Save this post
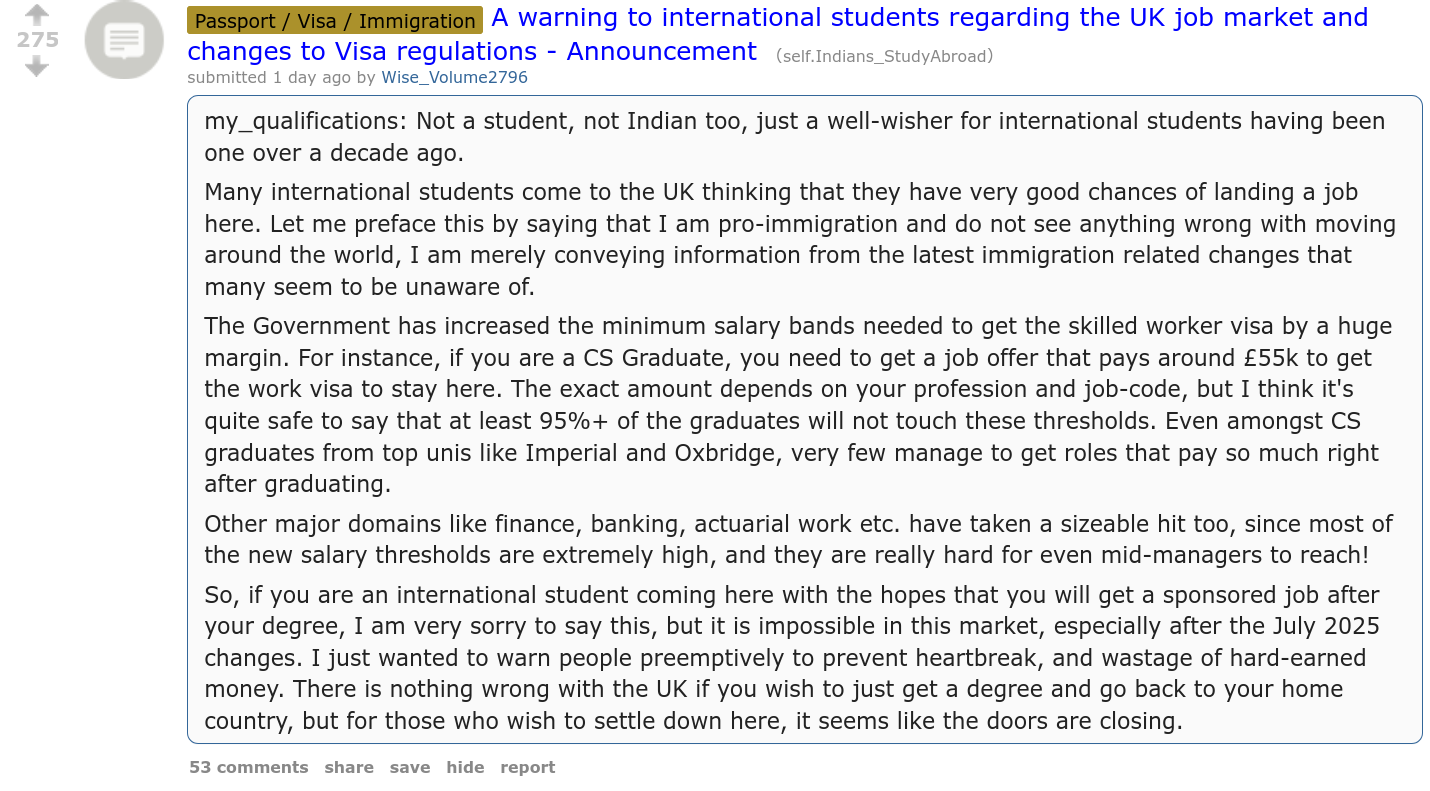The height and width of the screenshot is (791, 1430). 409,767
